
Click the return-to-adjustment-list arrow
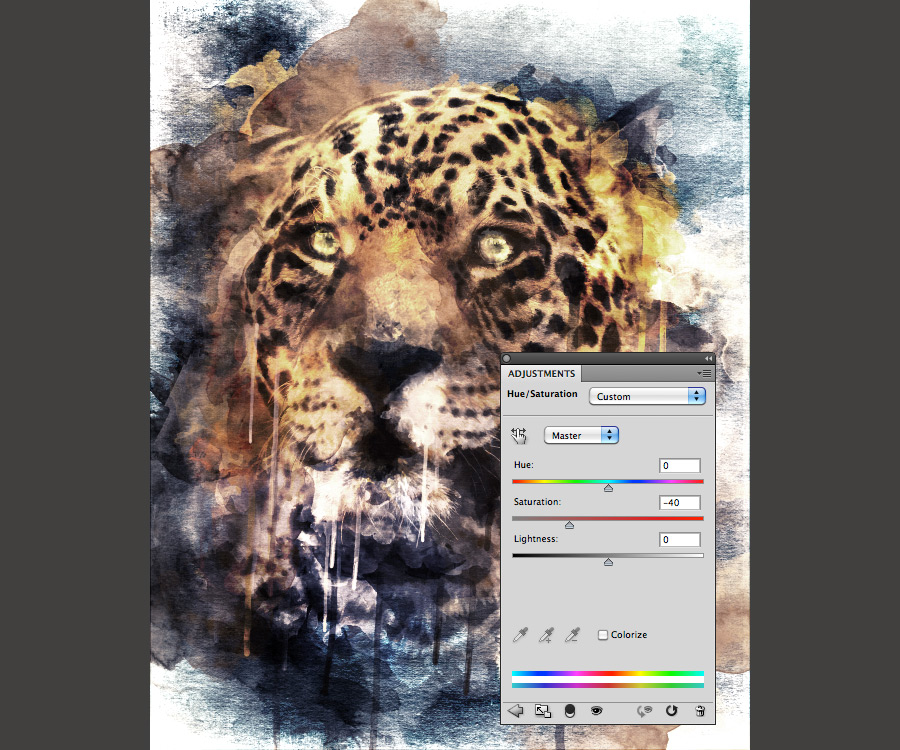[x=515, y=711]
